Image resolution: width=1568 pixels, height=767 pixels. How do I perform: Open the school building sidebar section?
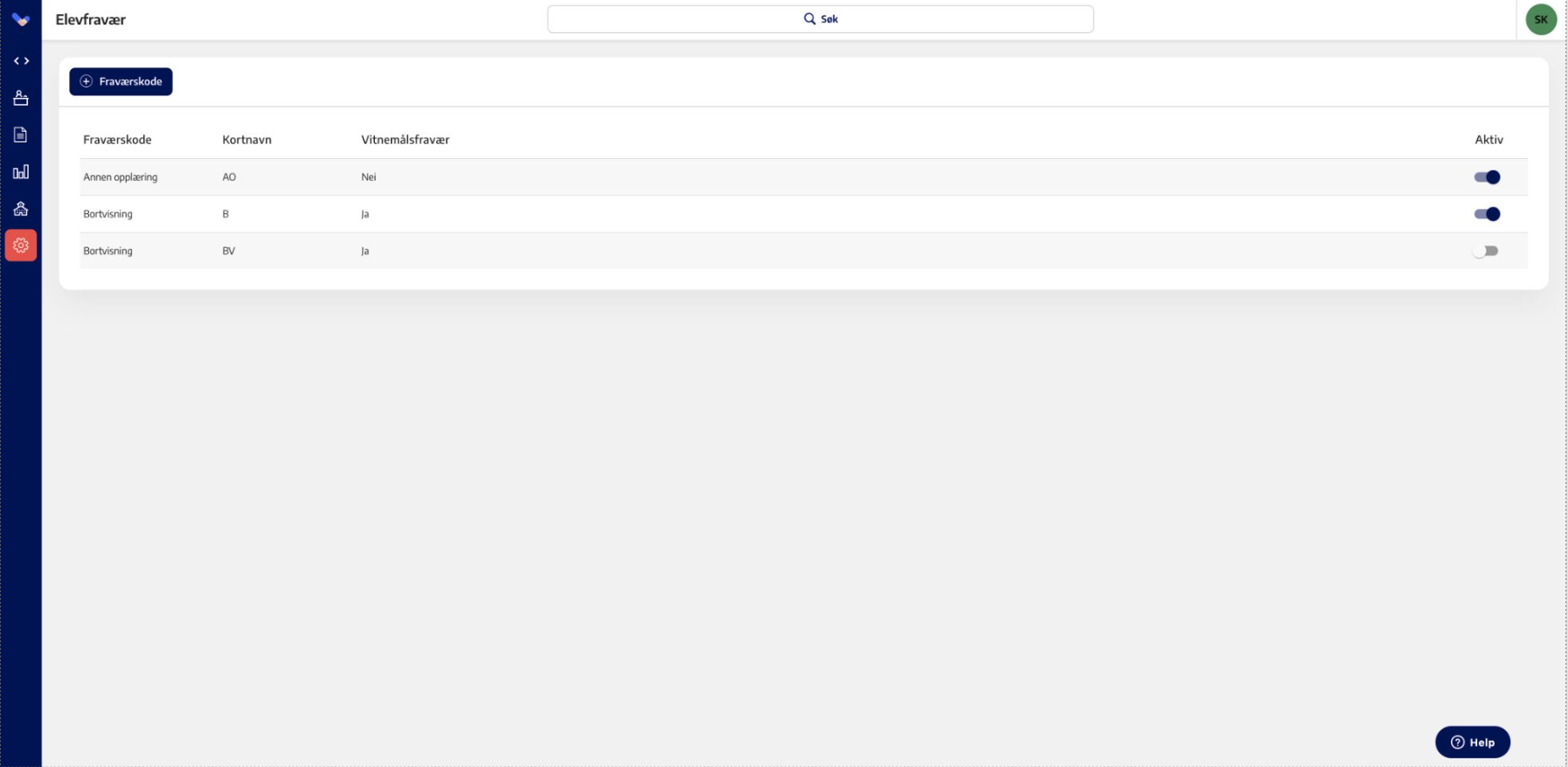21,209
